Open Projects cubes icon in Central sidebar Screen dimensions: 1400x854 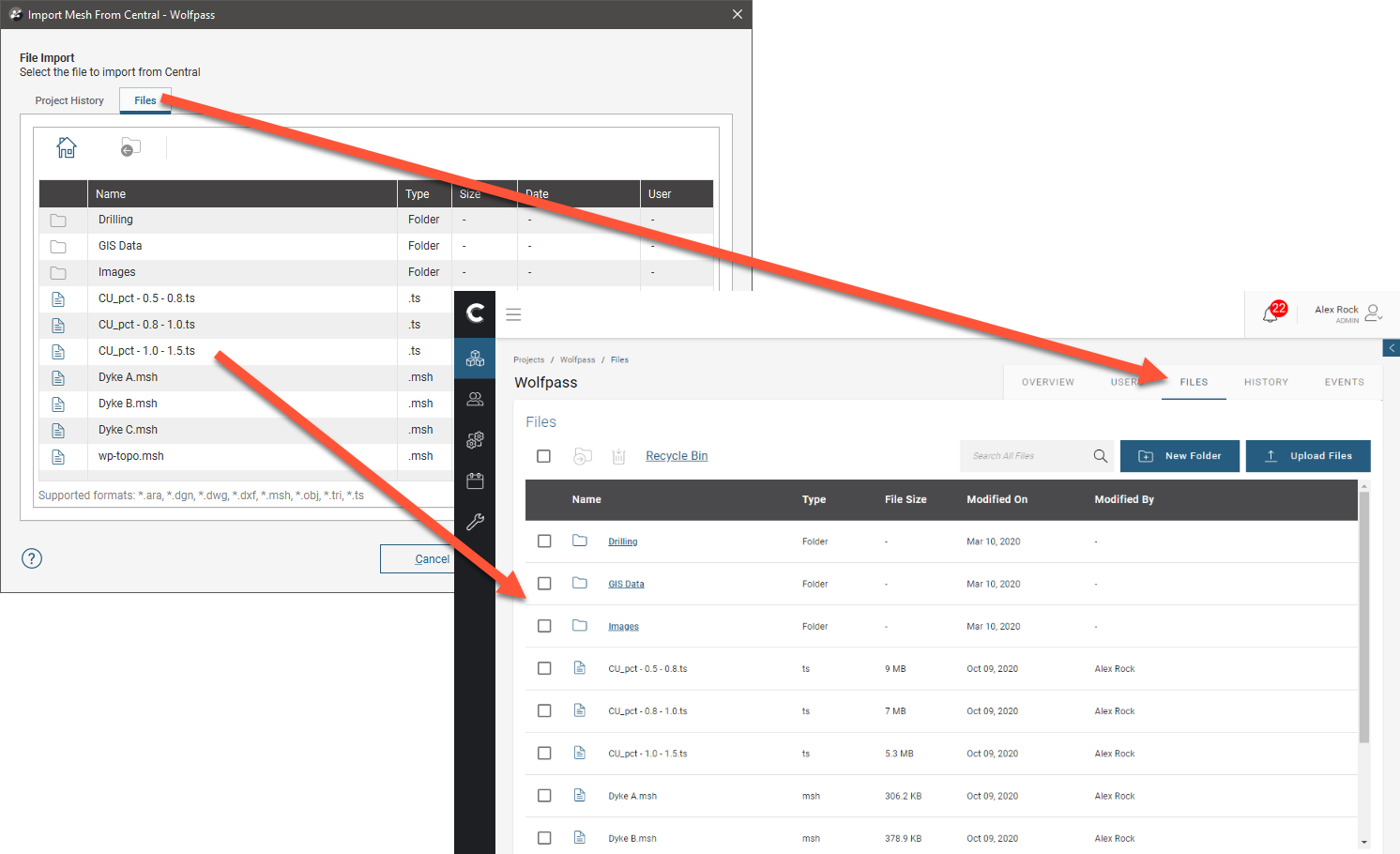(476, 358)
